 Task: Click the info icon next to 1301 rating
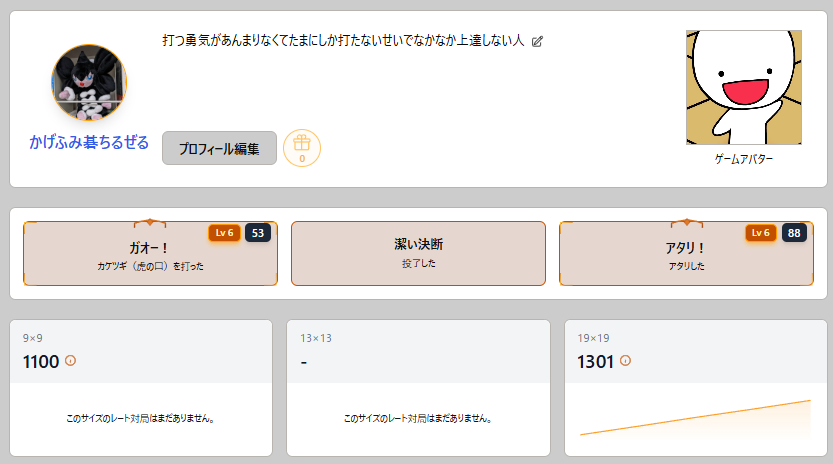(x=625, y=361)
